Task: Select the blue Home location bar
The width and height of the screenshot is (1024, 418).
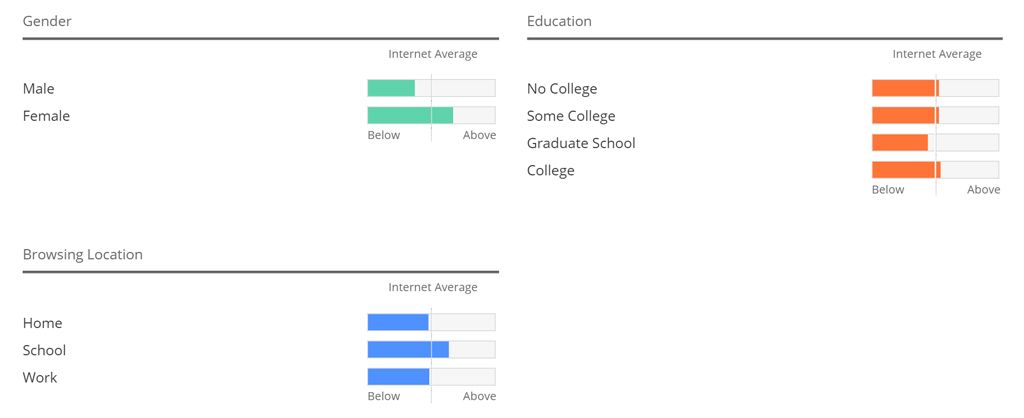Action: pos(398,323)
